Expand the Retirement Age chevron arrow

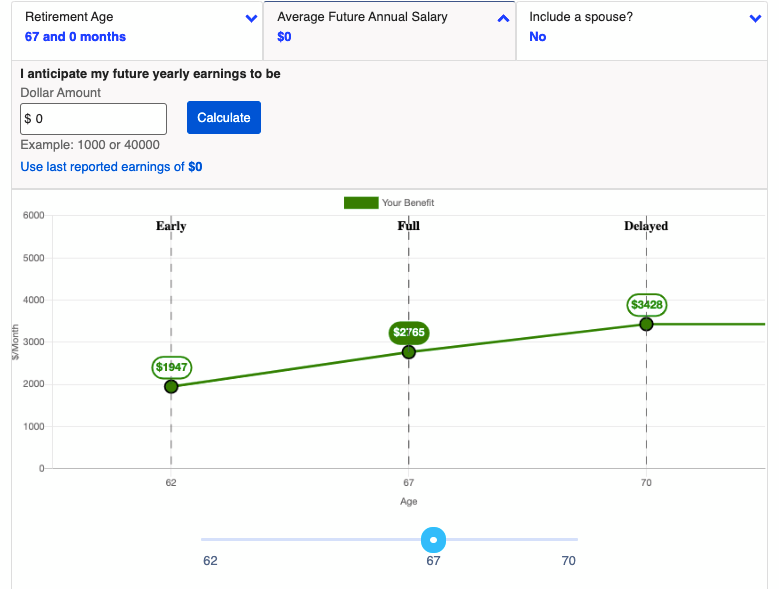pyautogui.click(x=251, y=19)
